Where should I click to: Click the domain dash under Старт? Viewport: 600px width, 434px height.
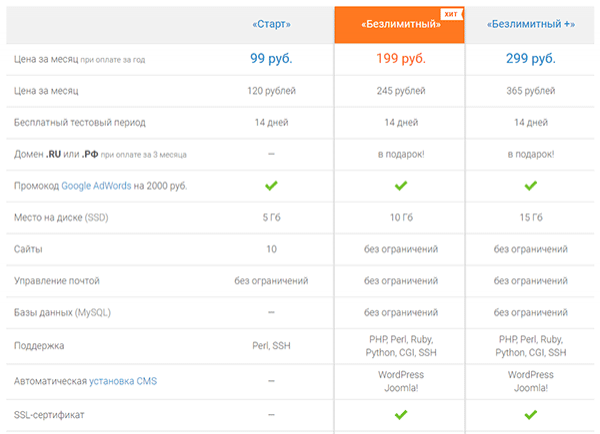tap(271, 154)
